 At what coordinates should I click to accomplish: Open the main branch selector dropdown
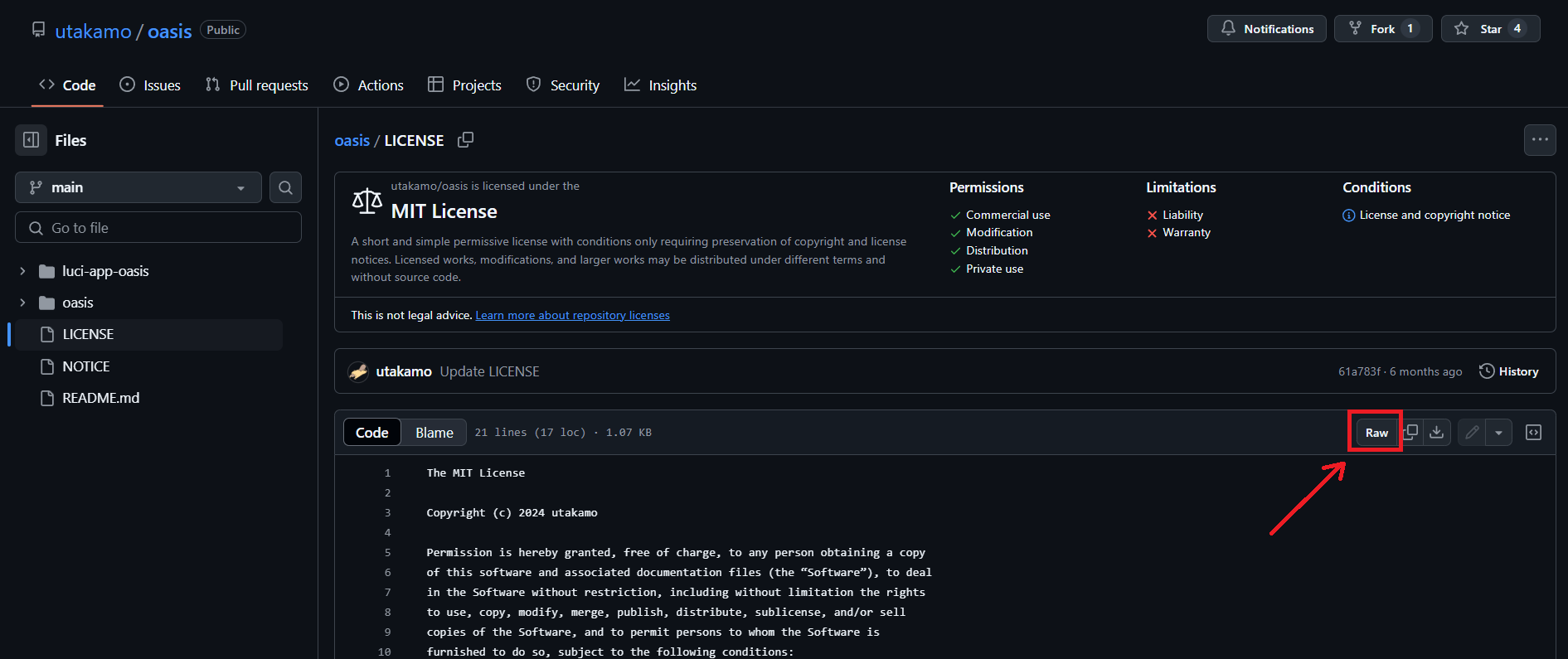138,187
